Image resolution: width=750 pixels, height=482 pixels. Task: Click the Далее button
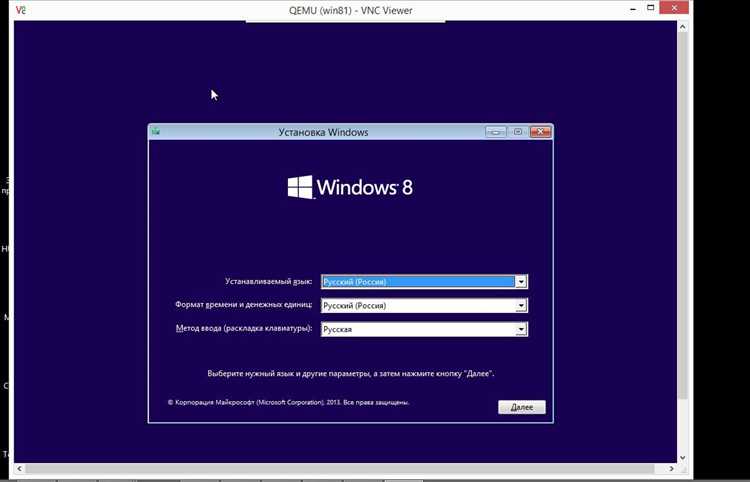click(x=521, y=407)
